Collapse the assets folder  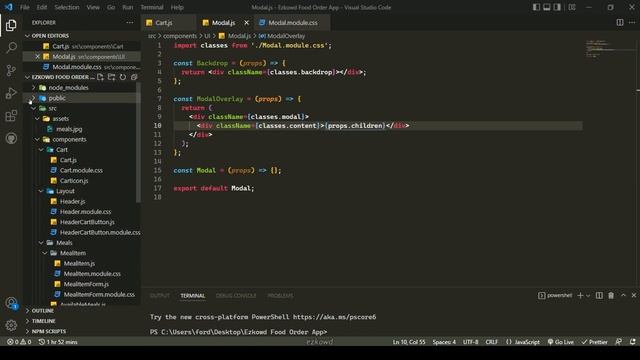(37, 119)
